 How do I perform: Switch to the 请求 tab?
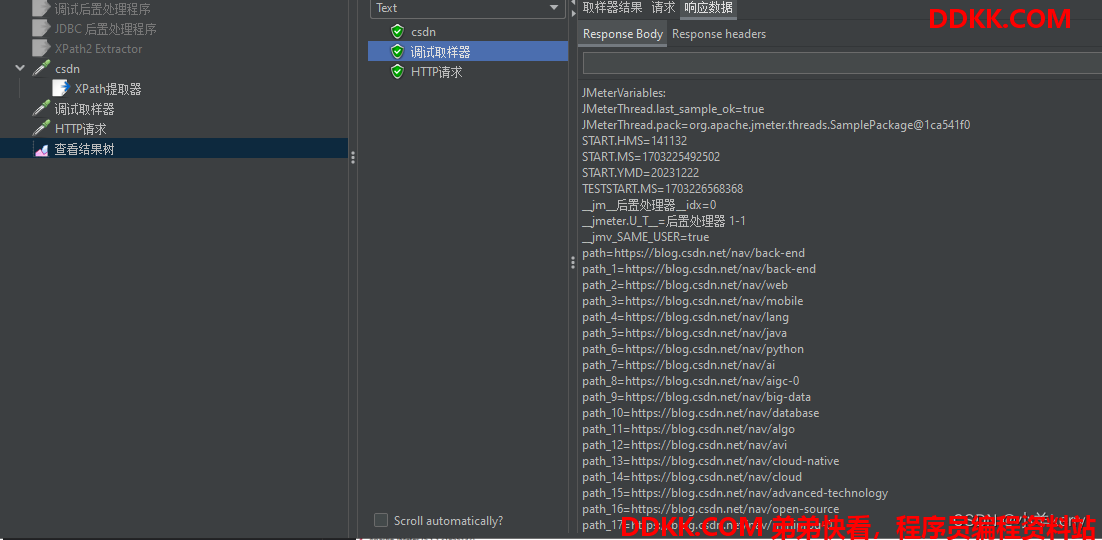tap(663, 8)
